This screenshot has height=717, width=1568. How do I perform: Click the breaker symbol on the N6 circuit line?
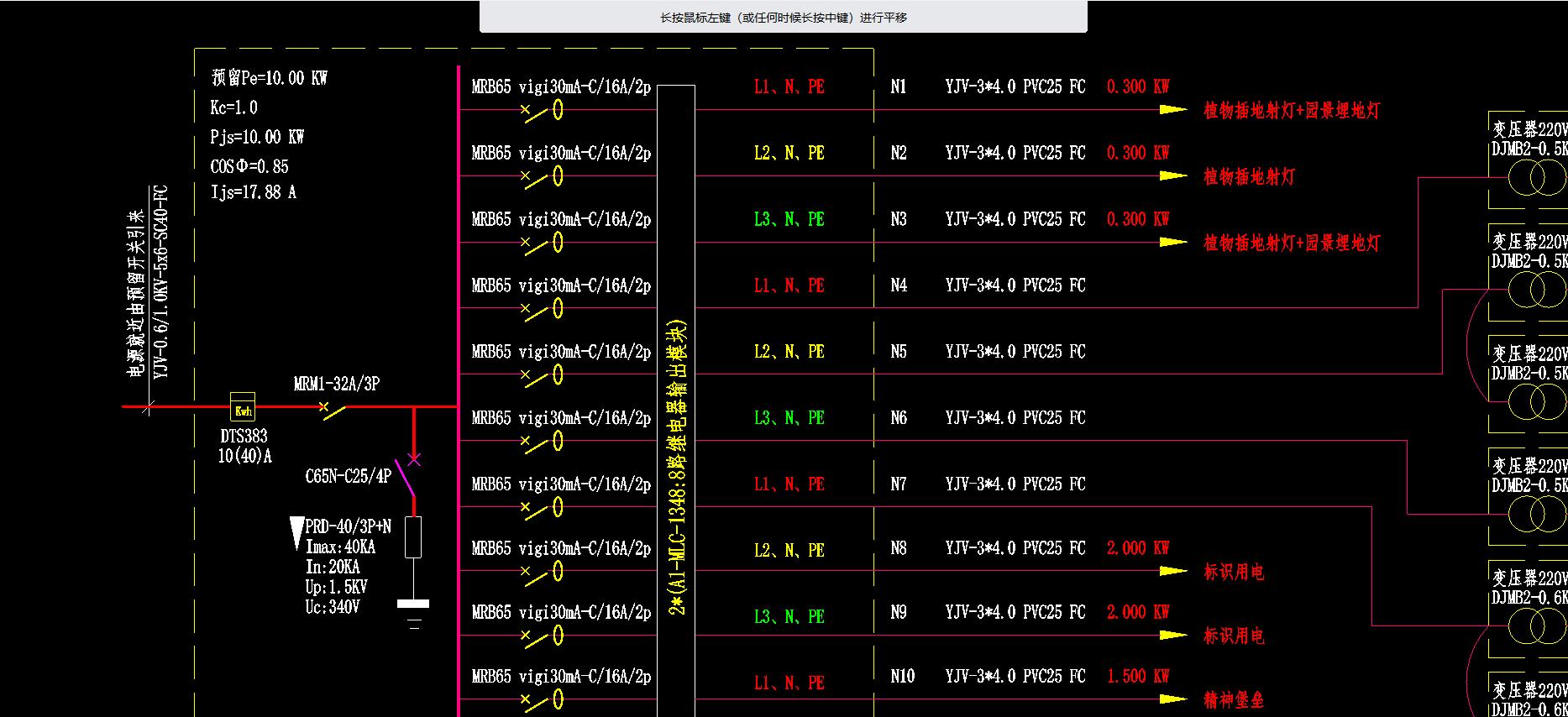coord(542,441)
